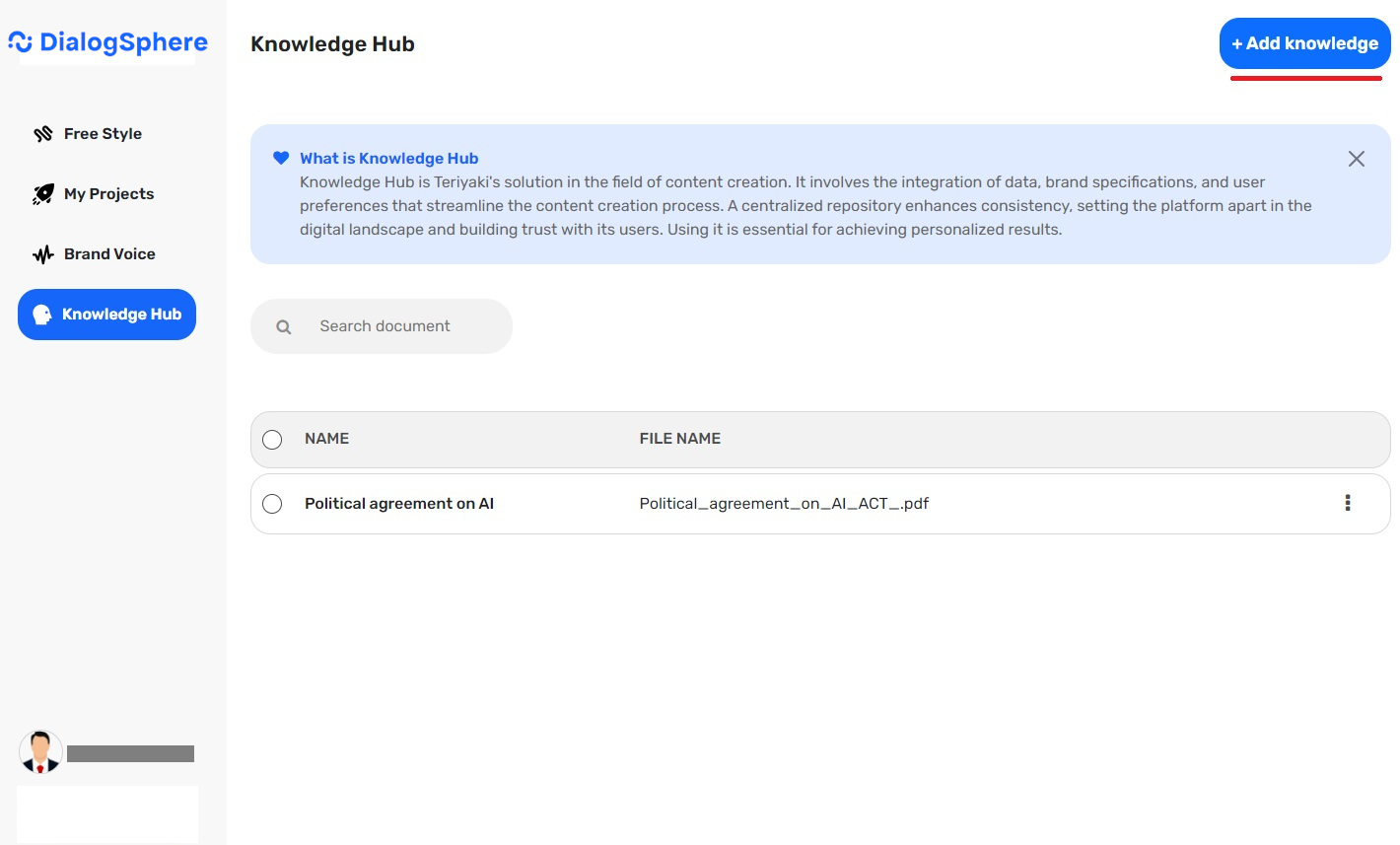This screenshot has height=845, width=1400.
Task: Expand options for Political_agreement_on_AI_ACT_.pdf
Action: point(1347,503)
